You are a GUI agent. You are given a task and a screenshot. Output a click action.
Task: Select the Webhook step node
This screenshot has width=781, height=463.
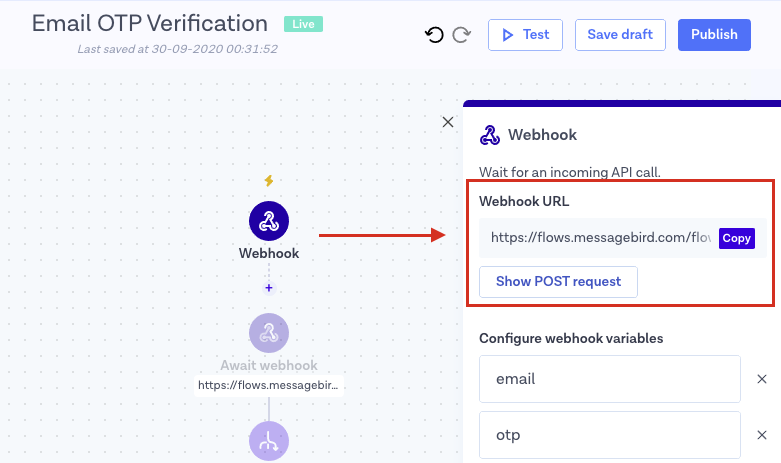click(268, 222)
